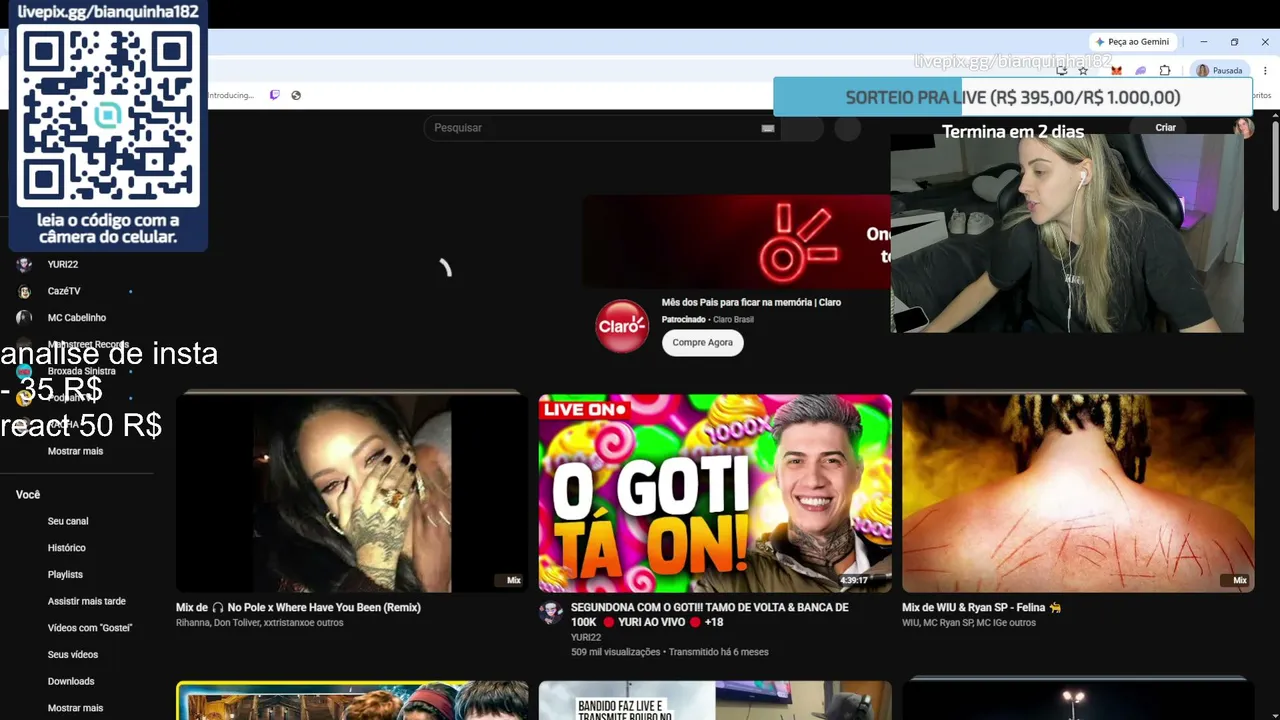The width and height of the screenshot is (1280, 720).
Task: Open the CazéTV subscription in the sidebar
Action: [65, 291]
